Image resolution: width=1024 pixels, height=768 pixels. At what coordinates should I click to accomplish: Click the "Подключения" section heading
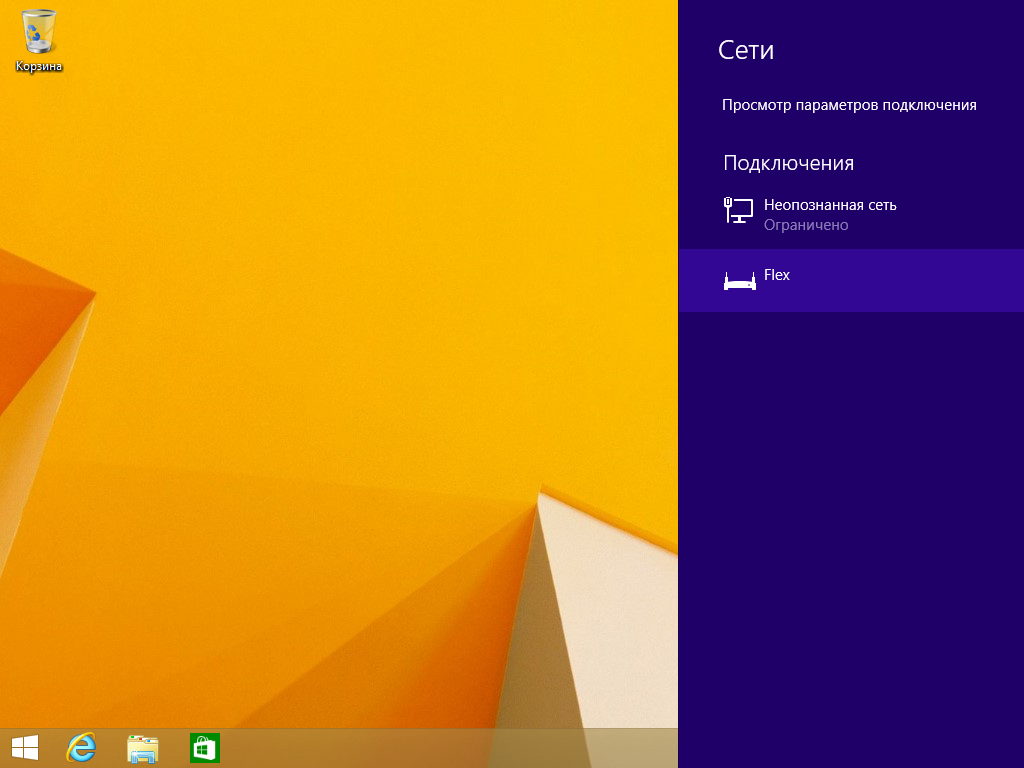point(788,163)
